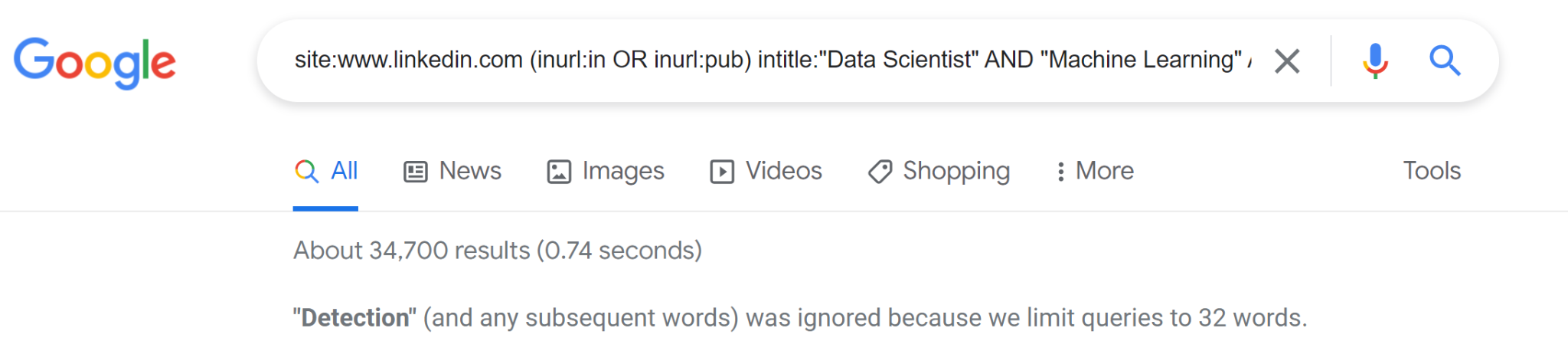Open the Images tab label
Image resolution: width=1568 pixels, height=351 pixels.
pyautogui.click(x=623, y=171)
